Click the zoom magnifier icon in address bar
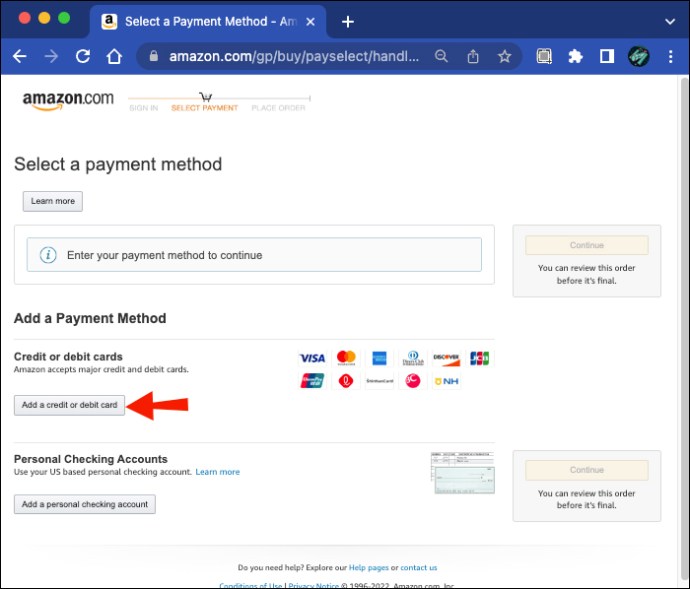Viewport: 690px width, 589px height. pyautogui.click(x=441, y=56)
